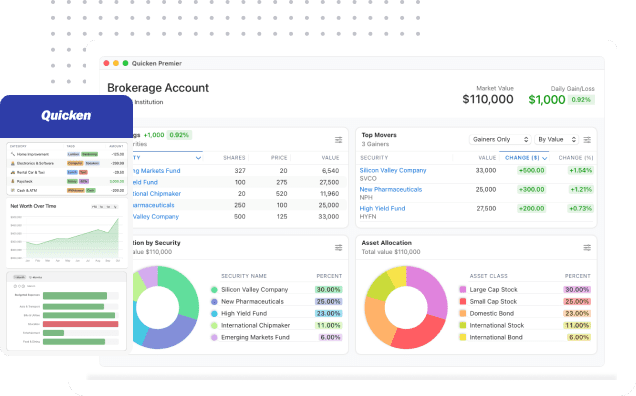Click the Electronics & Software category icon
The width and height of the screenshot is (636, 396).
pos(13,163)
